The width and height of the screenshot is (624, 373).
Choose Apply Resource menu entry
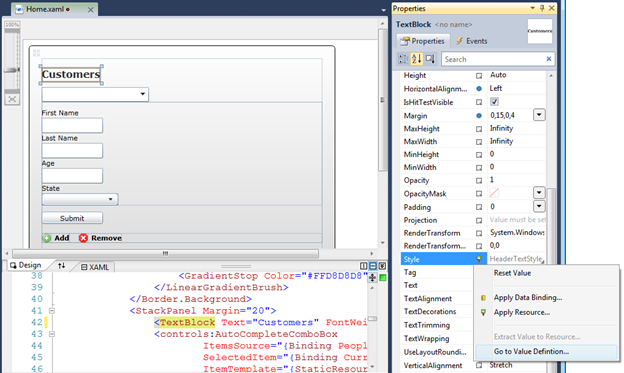[522, 312]
